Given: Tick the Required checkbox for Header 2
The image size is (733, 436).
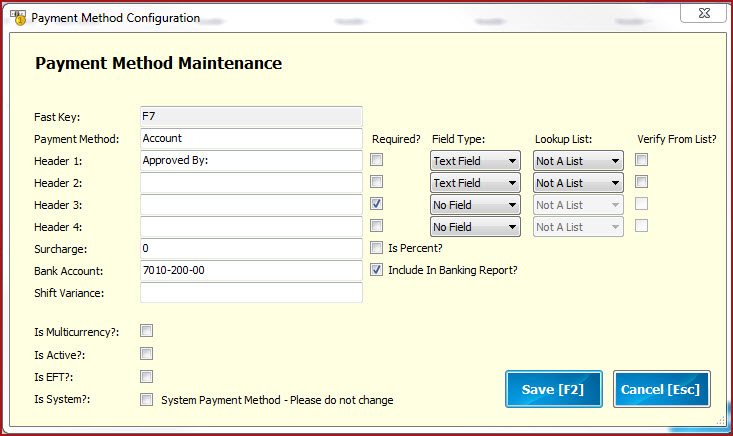Looking at the screenshot, I should [376, 182].
